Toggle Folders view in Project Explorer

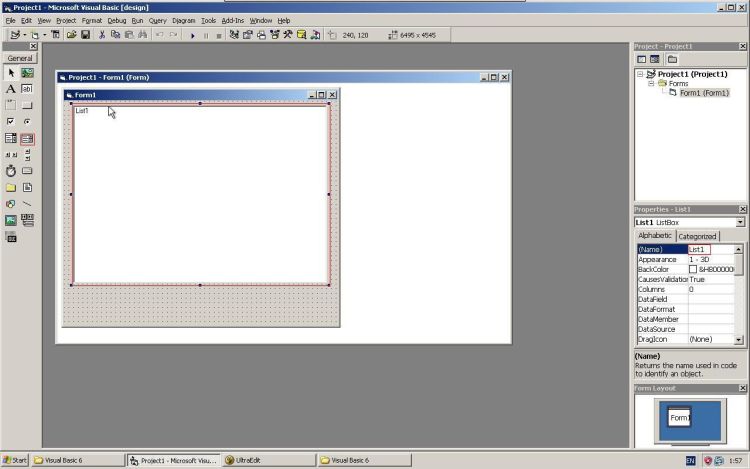[x=672, y=59]
